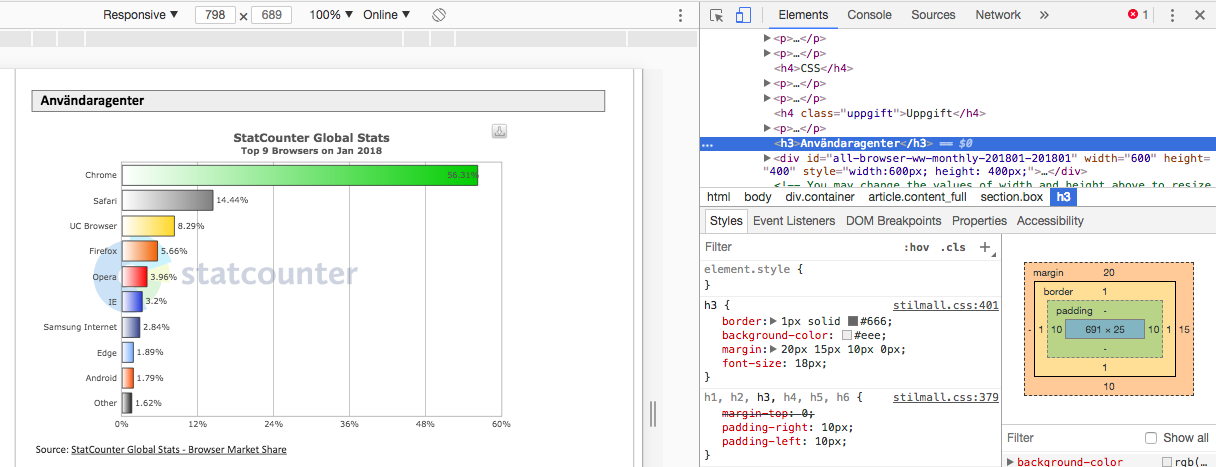This screenshot has width=1216, height=467.
Task: Click the panel divider drag handle
Action: point(654,414)
